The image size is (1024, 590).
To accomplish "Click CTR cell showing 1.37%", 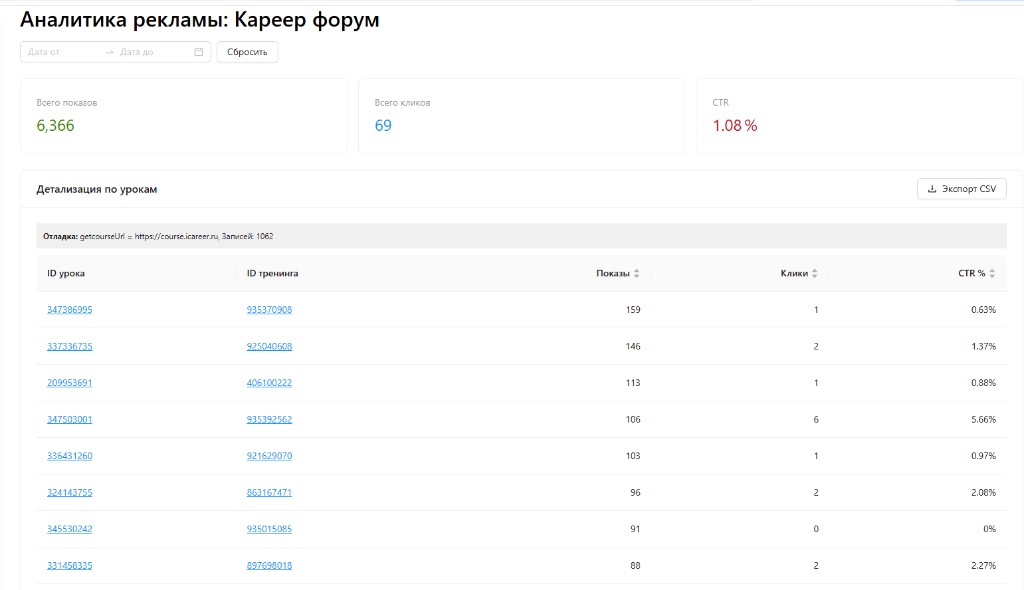I will pyautogui.click(x=984, y=346).
